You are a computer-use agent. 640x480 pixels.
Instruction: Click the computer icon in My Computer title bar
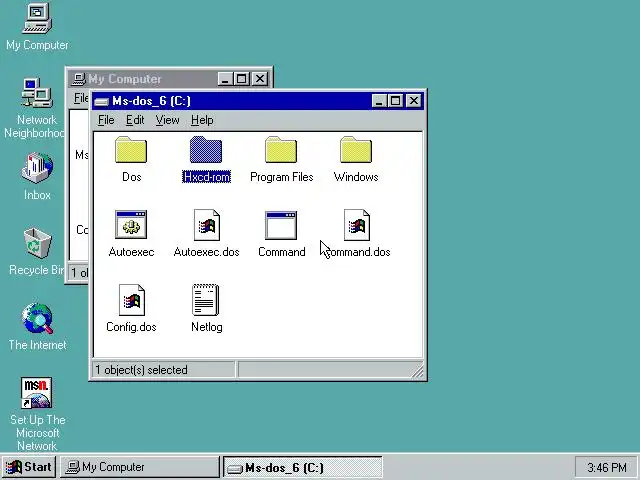click(78, 79)
